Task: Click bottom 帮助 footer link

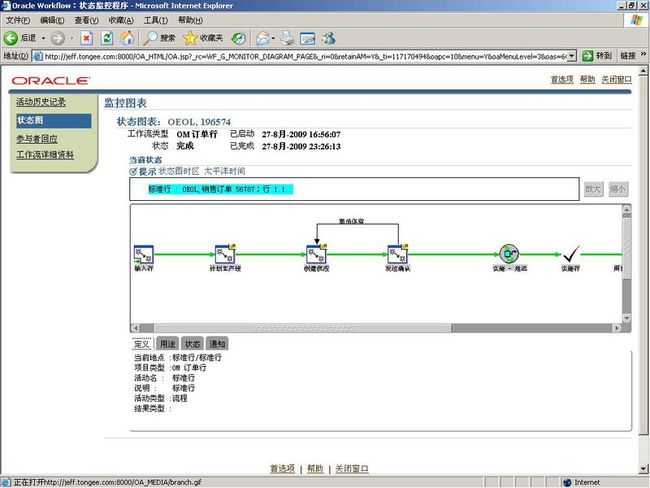Action: [315, 469]
